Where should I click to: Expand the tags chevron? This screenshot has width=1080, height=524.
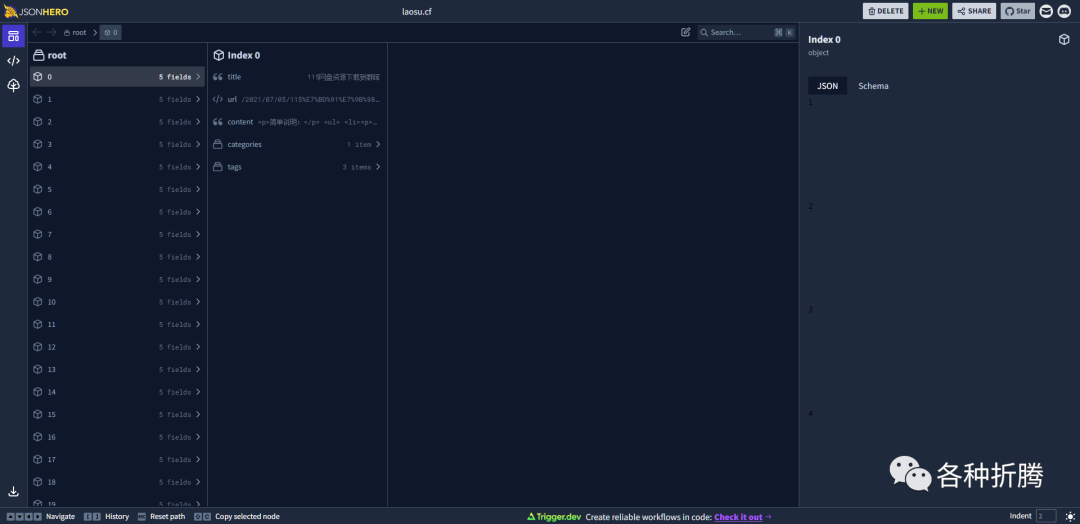[x=377, y=167]
